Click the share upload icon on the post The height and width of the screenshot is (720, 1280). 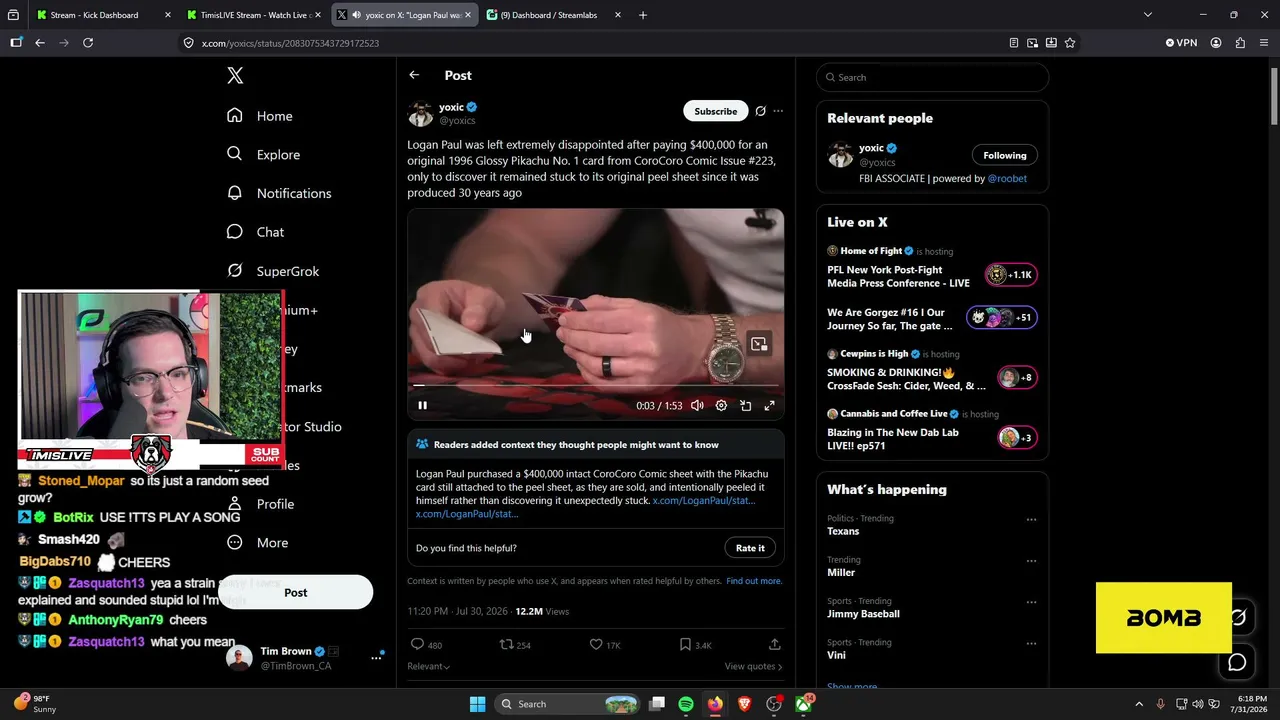pos(775,645)
